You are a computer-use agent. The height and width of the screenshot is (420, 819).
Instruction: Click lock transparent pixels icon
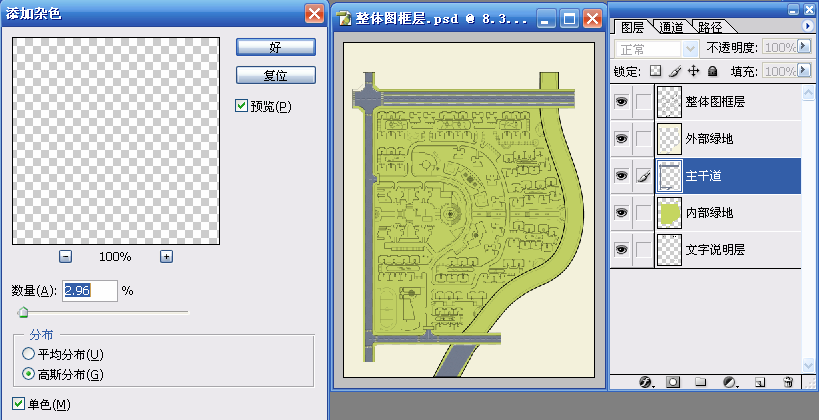pos(655,72)
